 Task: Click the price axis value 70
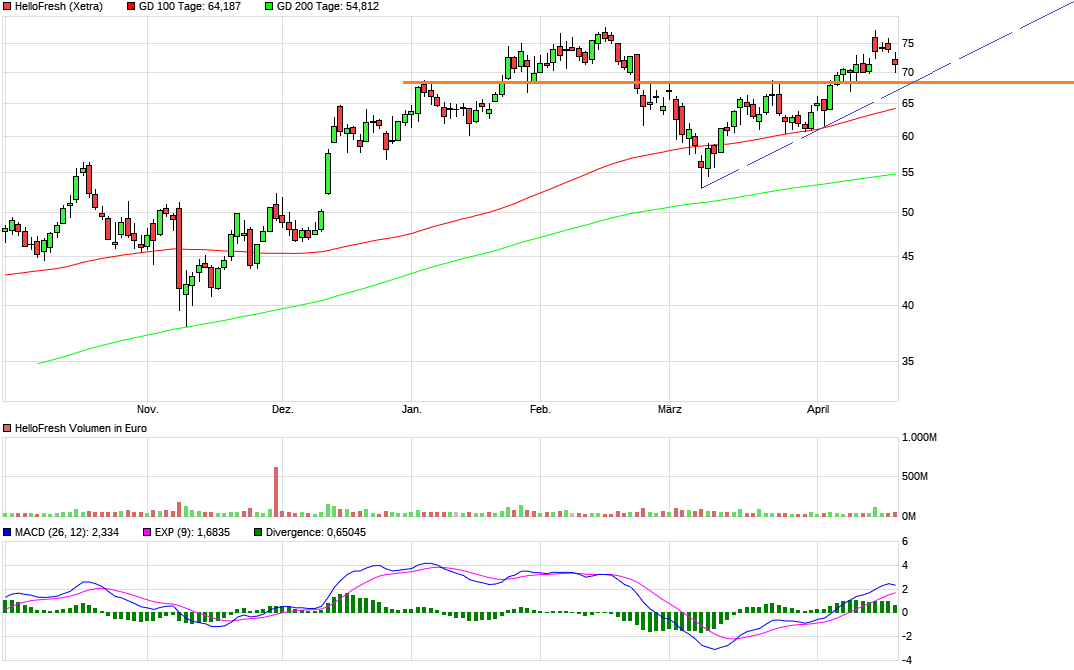(908, 72)
